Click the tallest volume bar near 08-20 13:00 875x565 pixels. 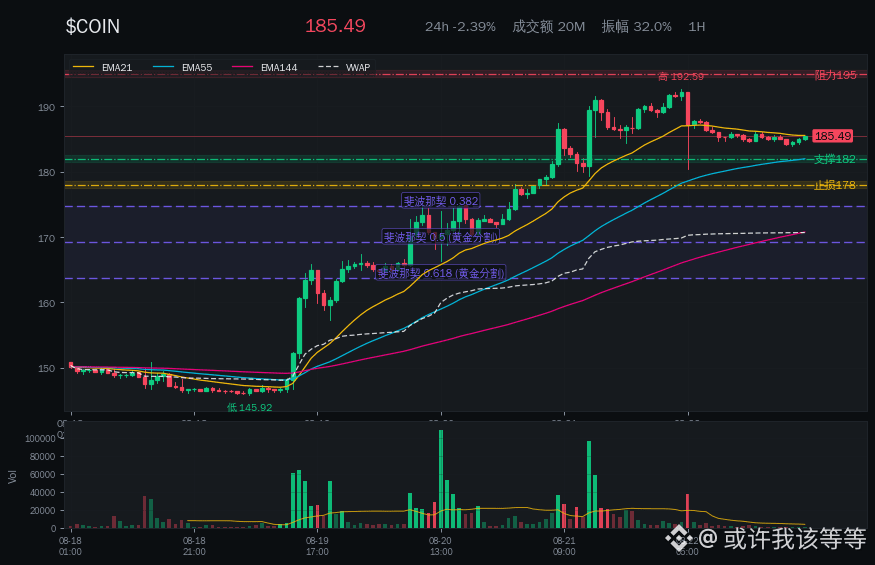coord(441,479)
